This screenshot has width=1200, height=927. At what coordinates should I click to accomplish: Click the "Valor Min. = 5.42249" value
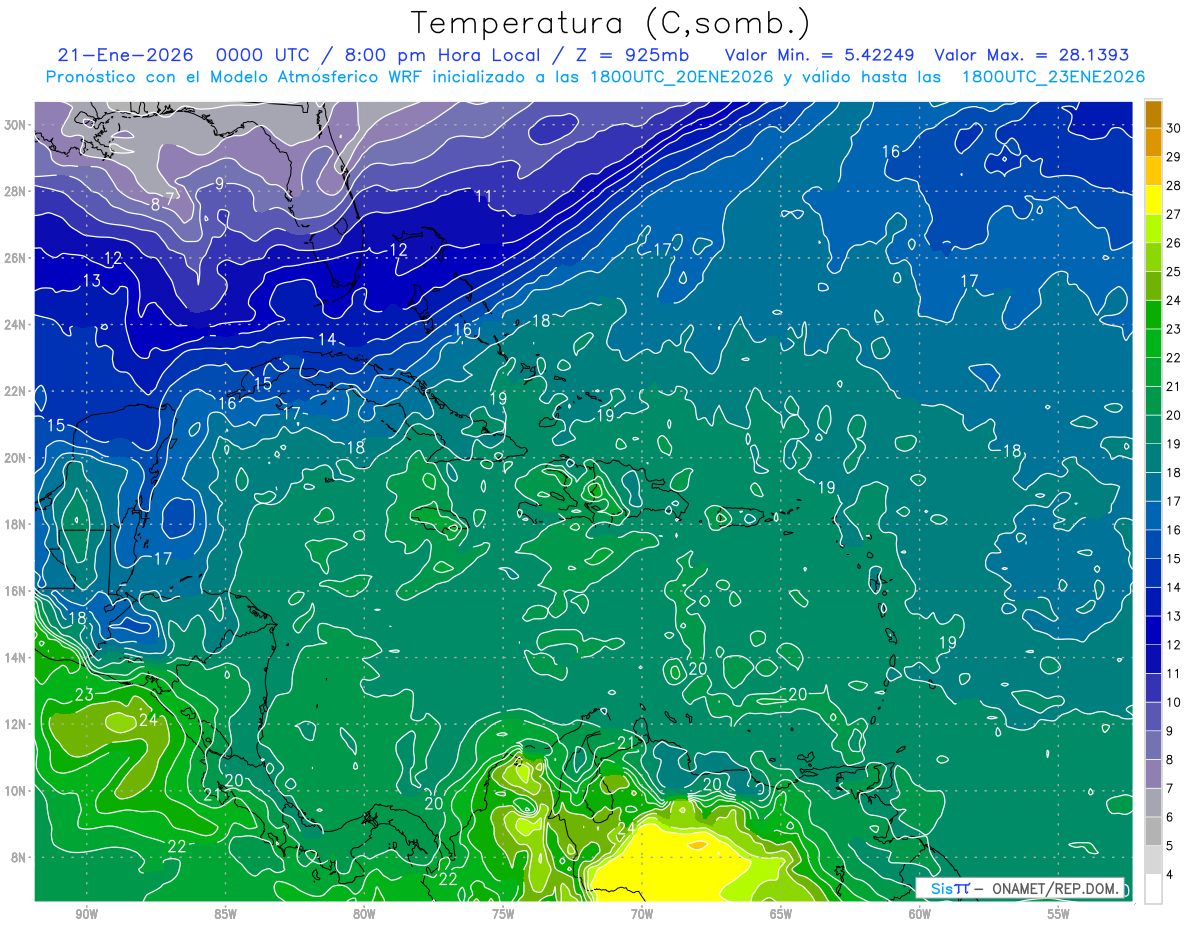click(x=820, y=55)
